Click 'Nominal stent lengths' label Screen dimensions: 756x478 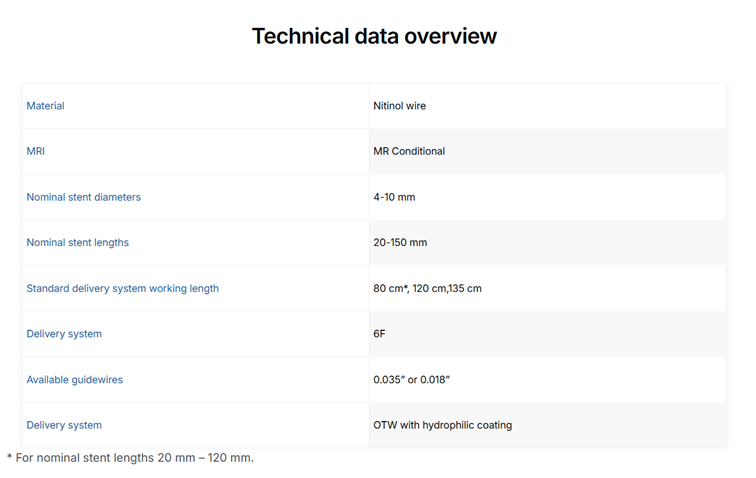pyautogui.click(x=77, y=243)
